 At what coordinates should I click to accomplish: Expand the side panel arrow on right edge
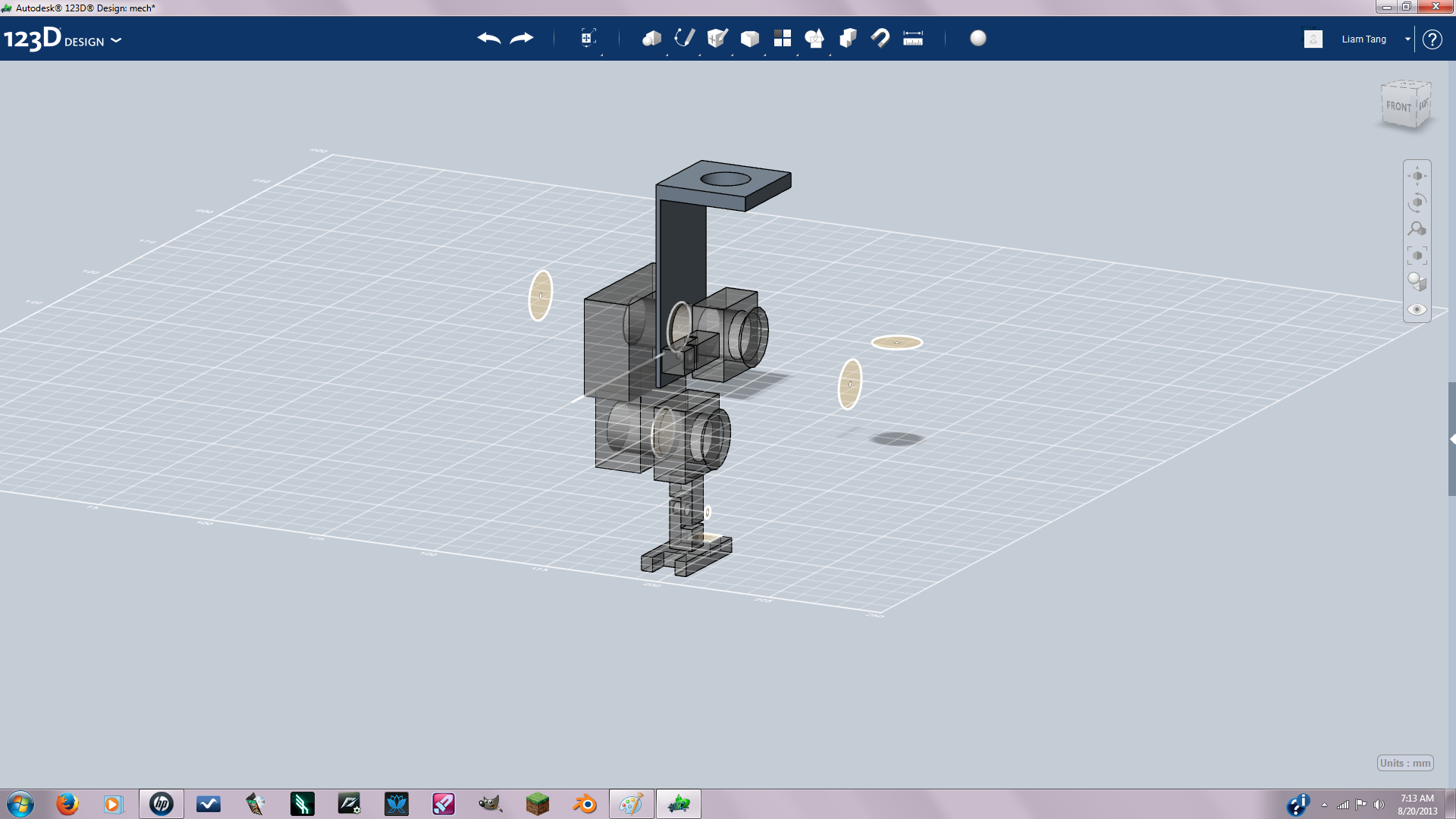(1451, 439)
